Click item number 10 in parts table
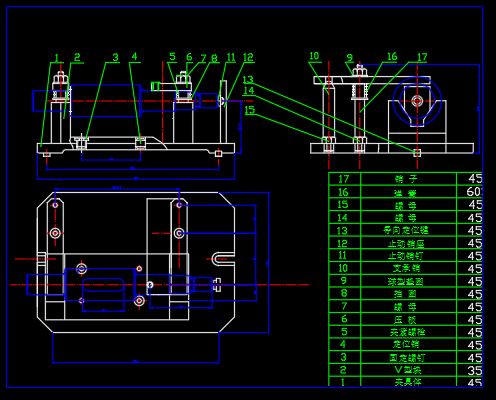The height and width of the screenshot is (400, 496). pos(343,268)
